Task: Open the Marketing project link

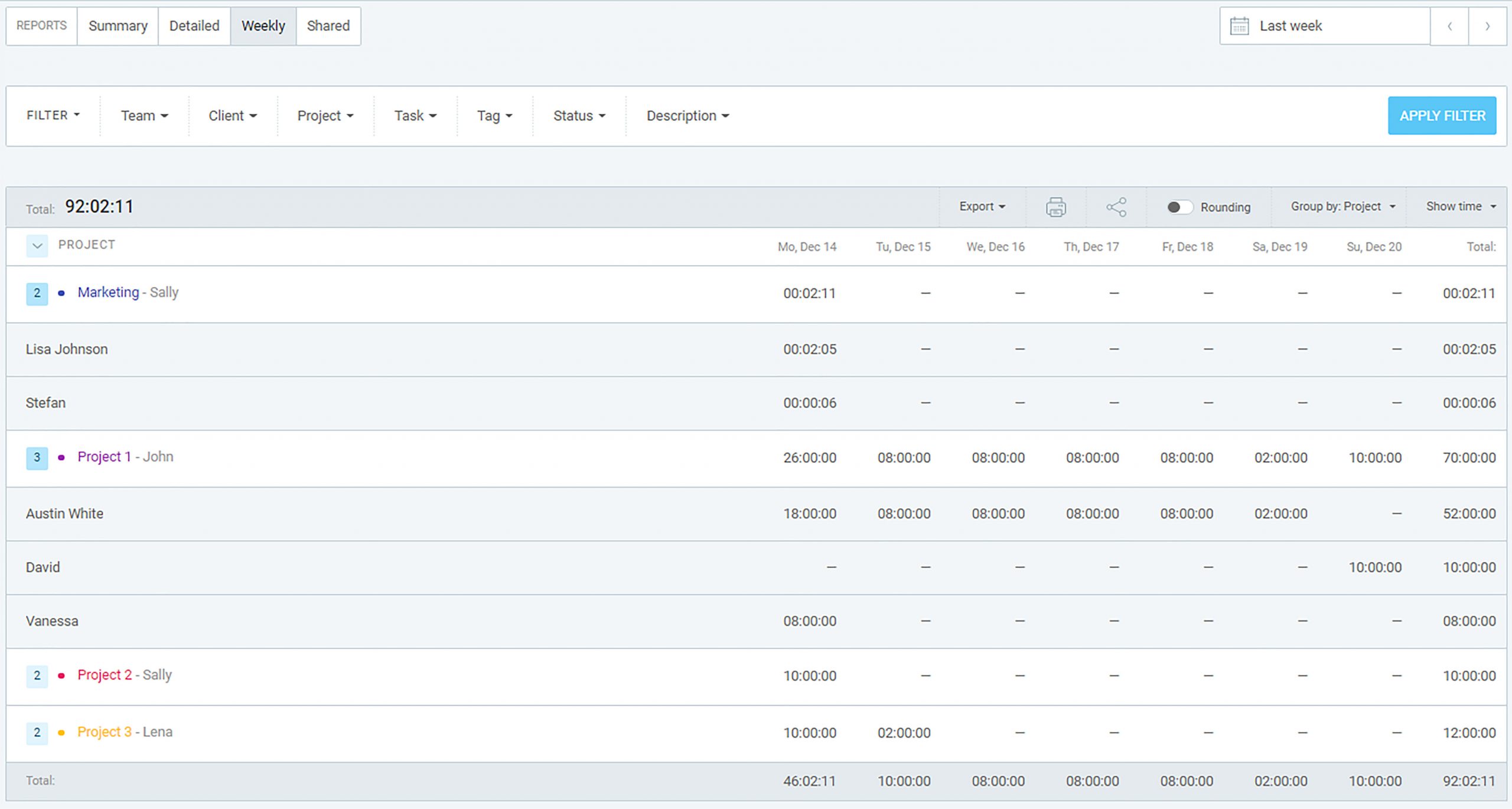Action: [108, 292]
